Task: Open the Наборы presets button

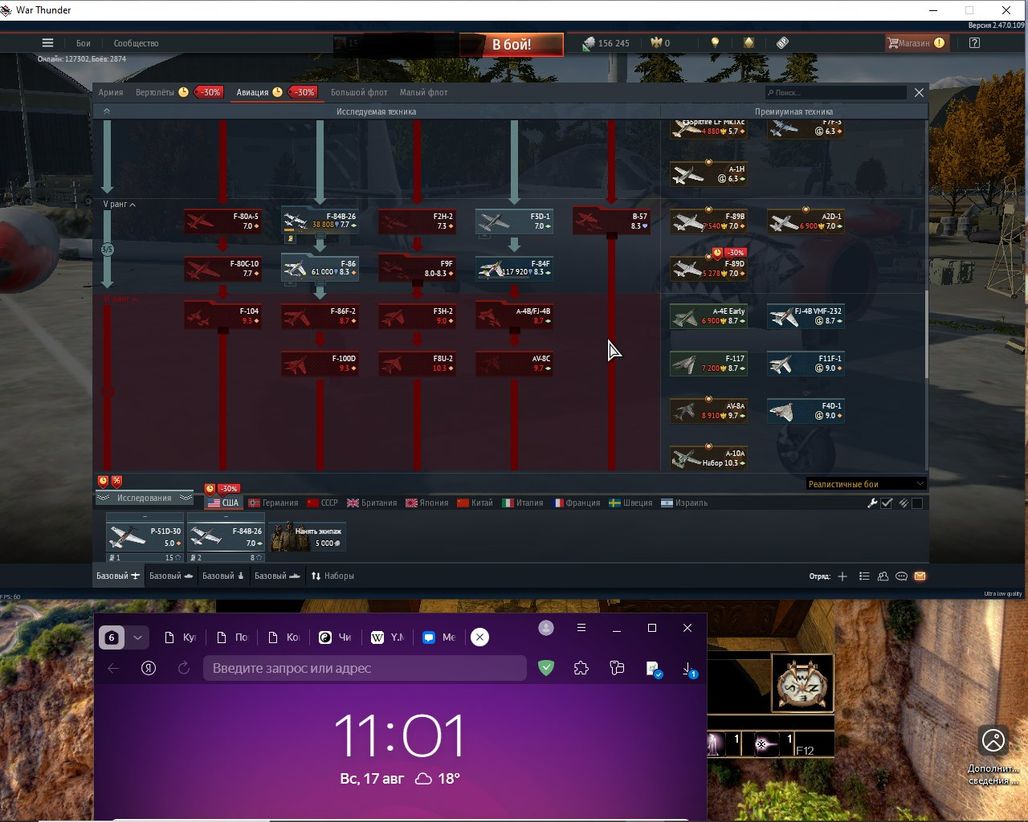Action: click(332, 576)
